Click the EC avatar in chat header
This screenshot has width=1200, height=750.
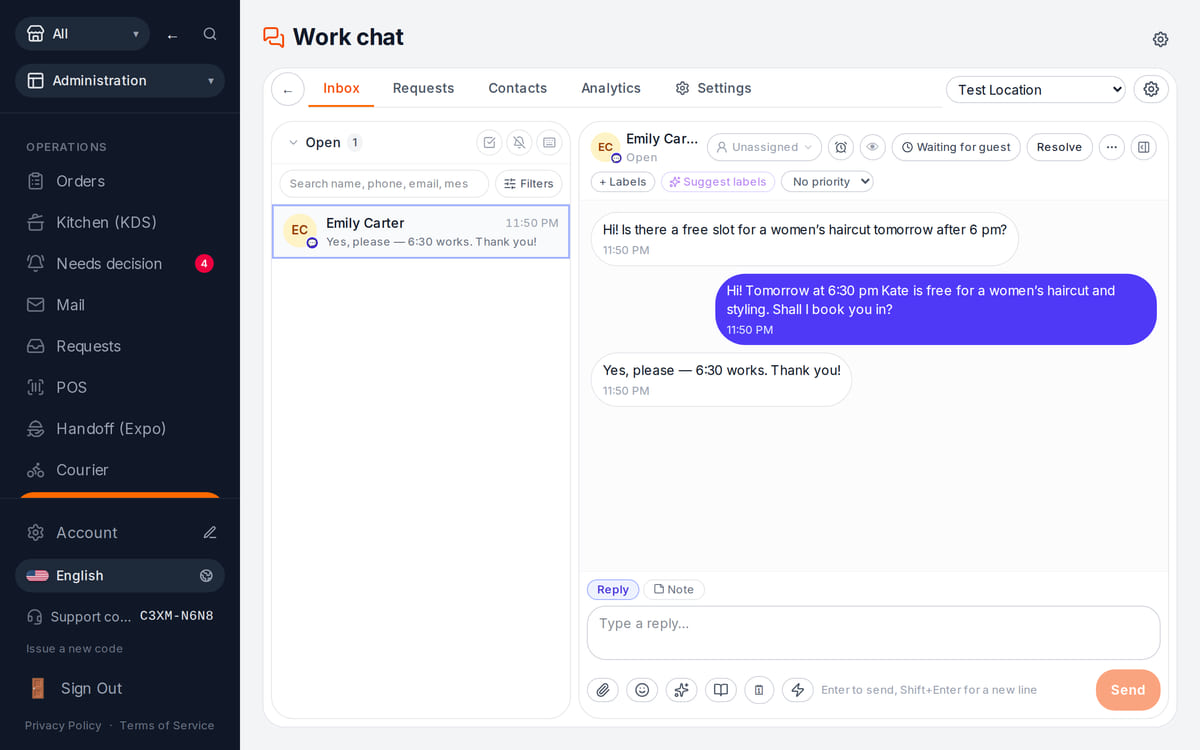click(605, 147)
